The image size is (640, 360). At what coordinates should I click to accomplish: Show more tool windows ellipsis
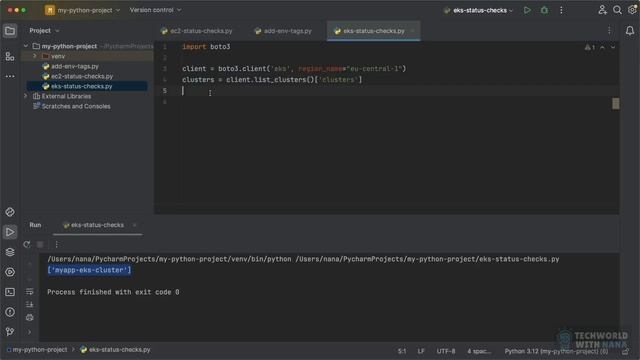tap(10, 76)
